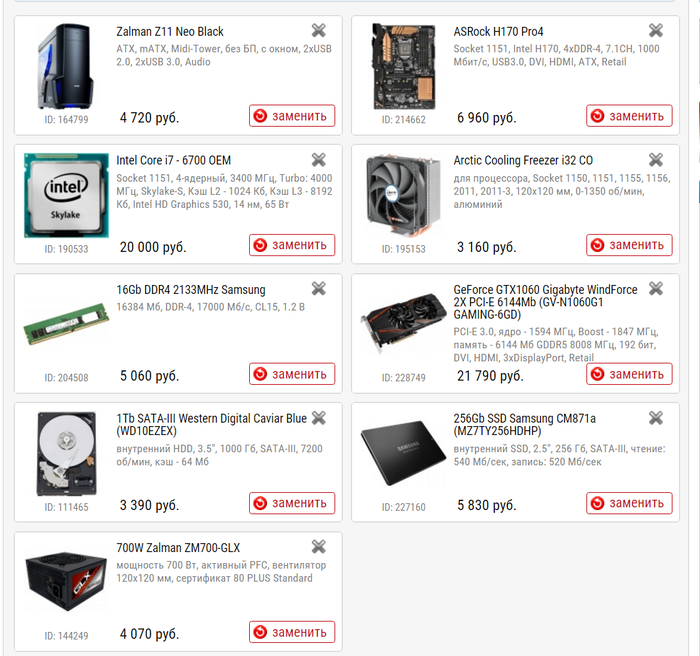Open Intel Skylake processor thumbnail
Viewport: 700px width, 656px height.
tap(66, 195)
